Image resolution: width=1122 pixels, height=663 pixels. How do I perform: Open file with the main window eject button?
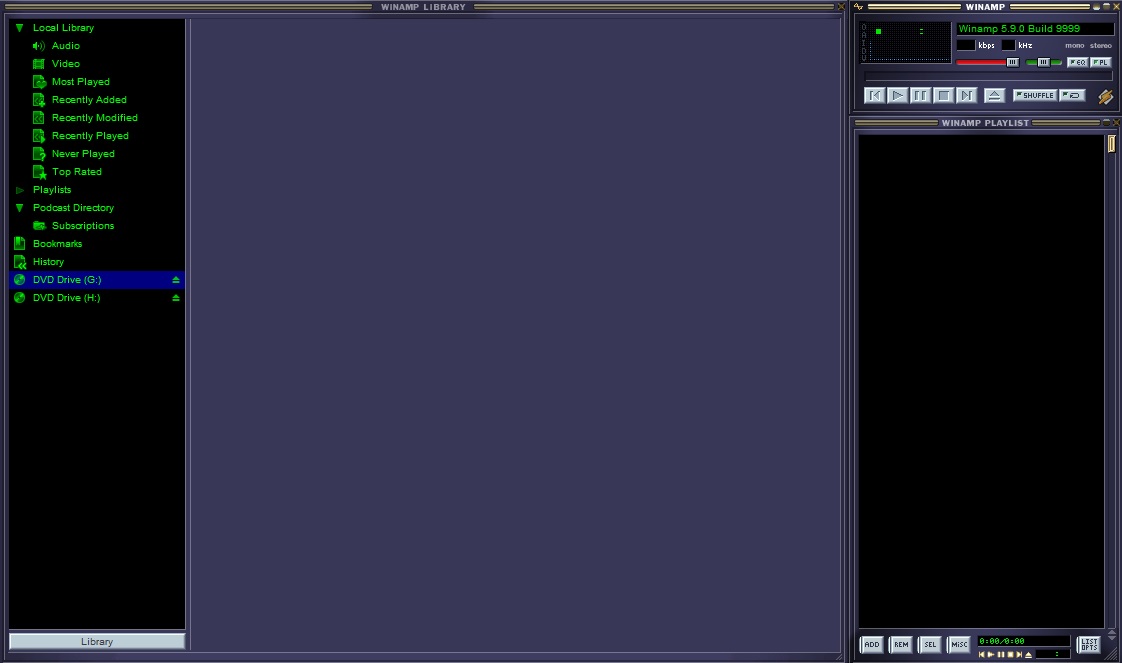click(994, 95)
